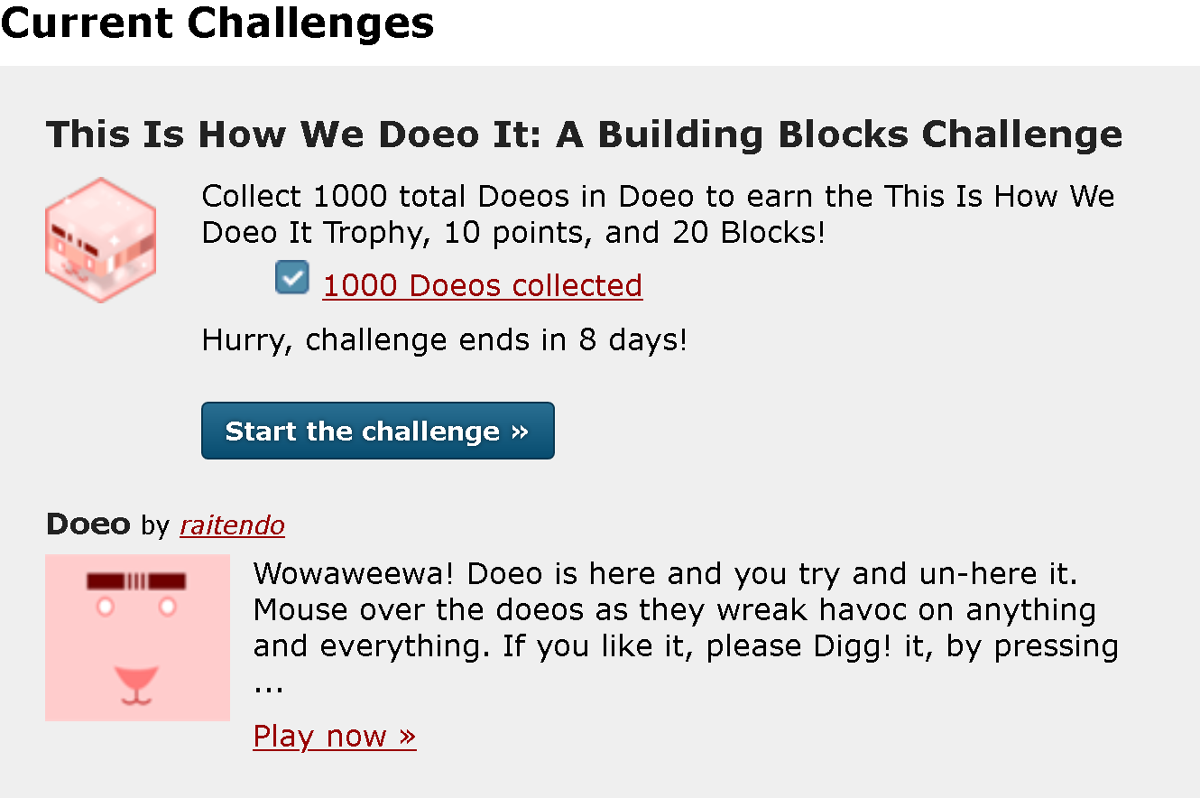Viewport: 1200px width, 798px height.
Task: Click the cube icon beside the challenge description
Action: pyautogui.click(x=100, y=240)
